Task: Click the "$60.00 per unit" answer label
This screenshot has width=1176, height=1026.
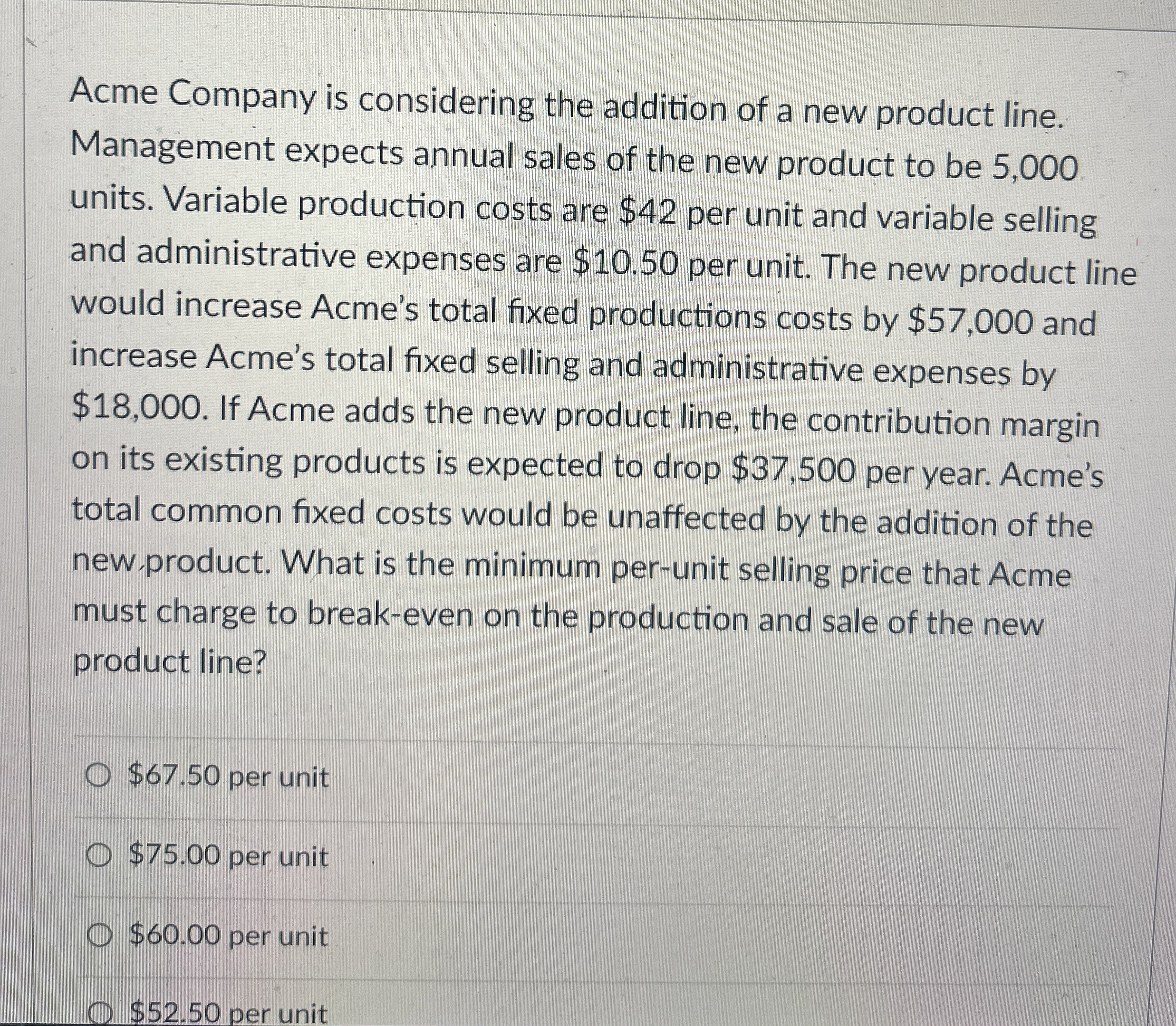Action: point(230,936)
